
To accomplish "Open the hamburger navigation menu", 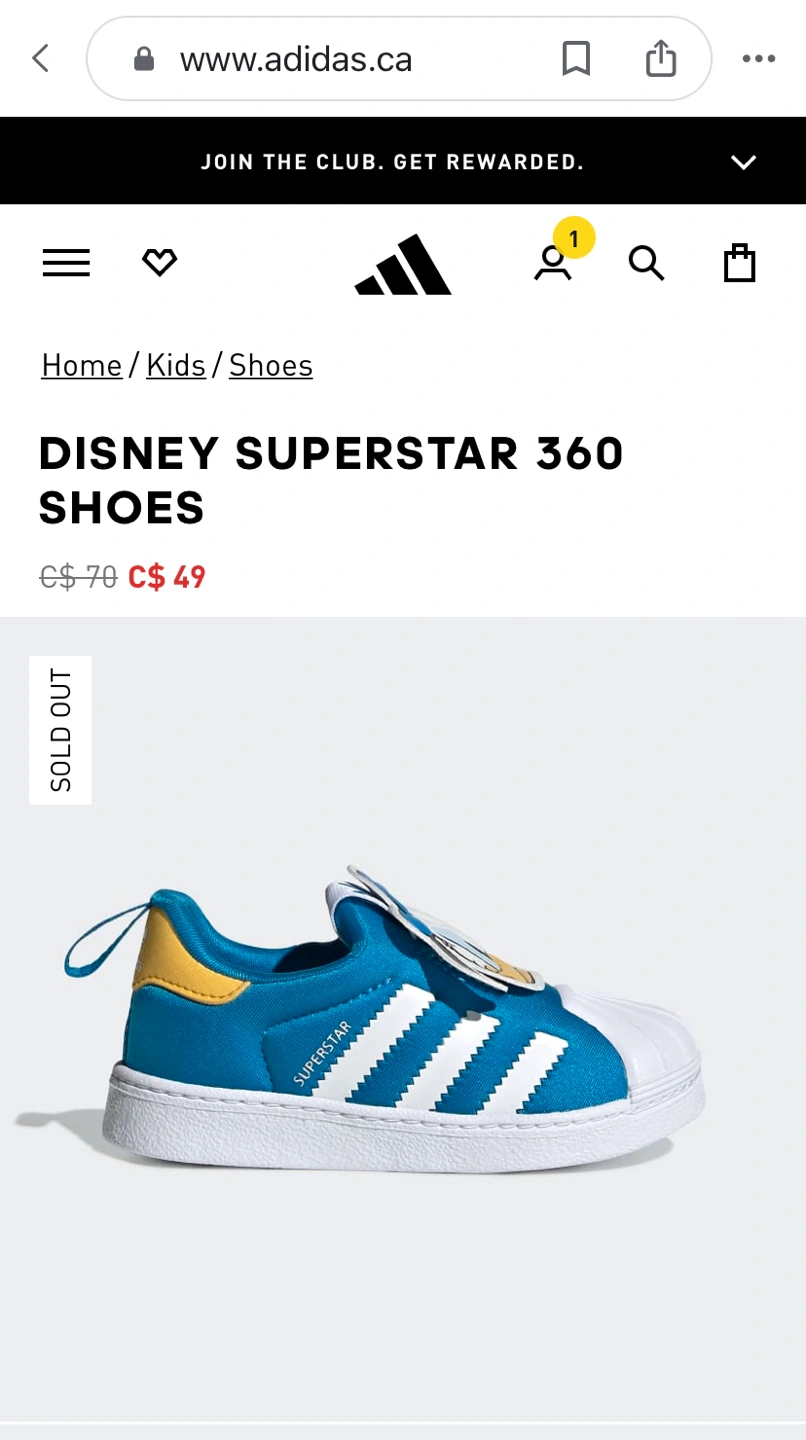I will 66,263.
